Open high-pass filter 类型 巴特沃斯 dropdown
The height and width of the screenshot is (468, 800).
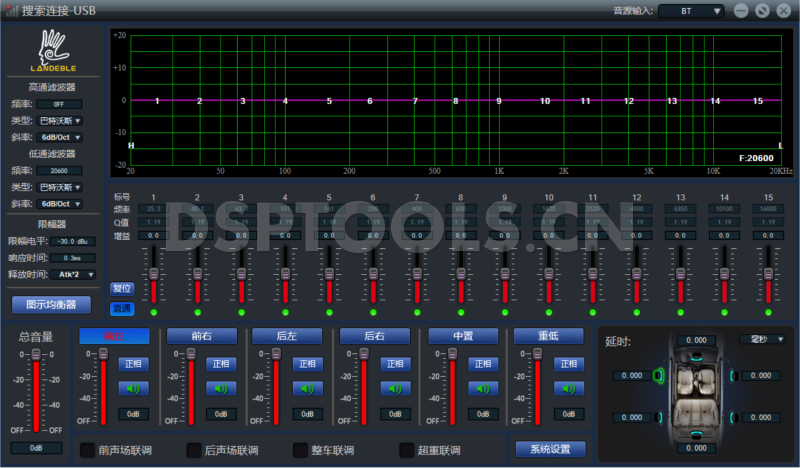click(x=60, y=121)
